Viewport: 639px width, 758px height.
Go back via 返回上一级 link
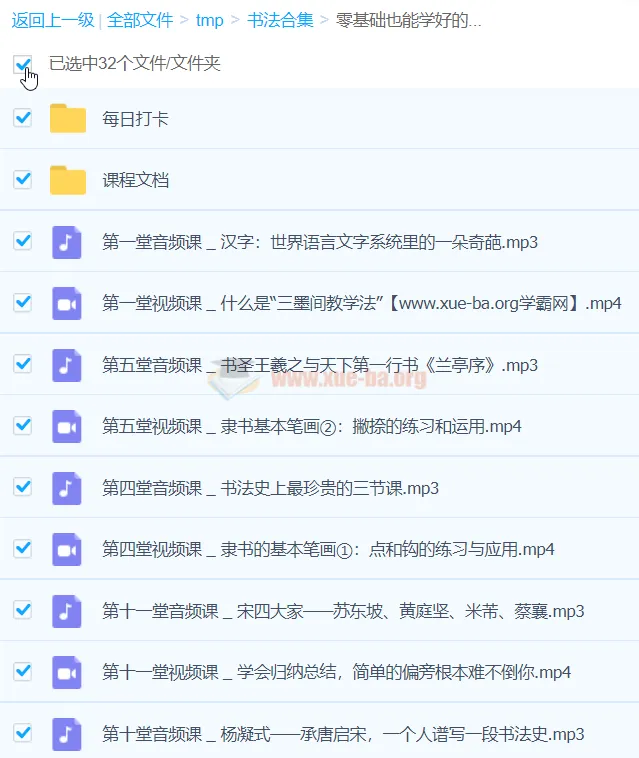click(53, 20)
